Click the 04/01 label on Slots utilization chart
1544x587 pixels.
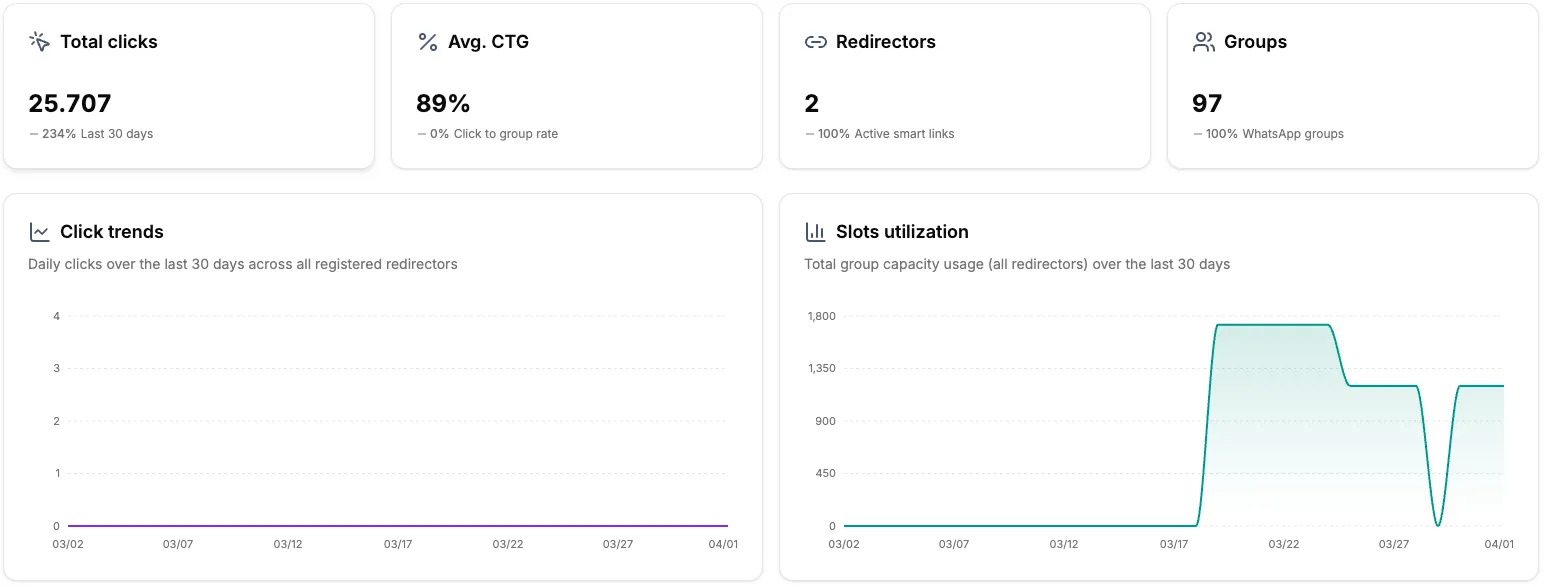pyautogui.click(x=1500, y=544)
